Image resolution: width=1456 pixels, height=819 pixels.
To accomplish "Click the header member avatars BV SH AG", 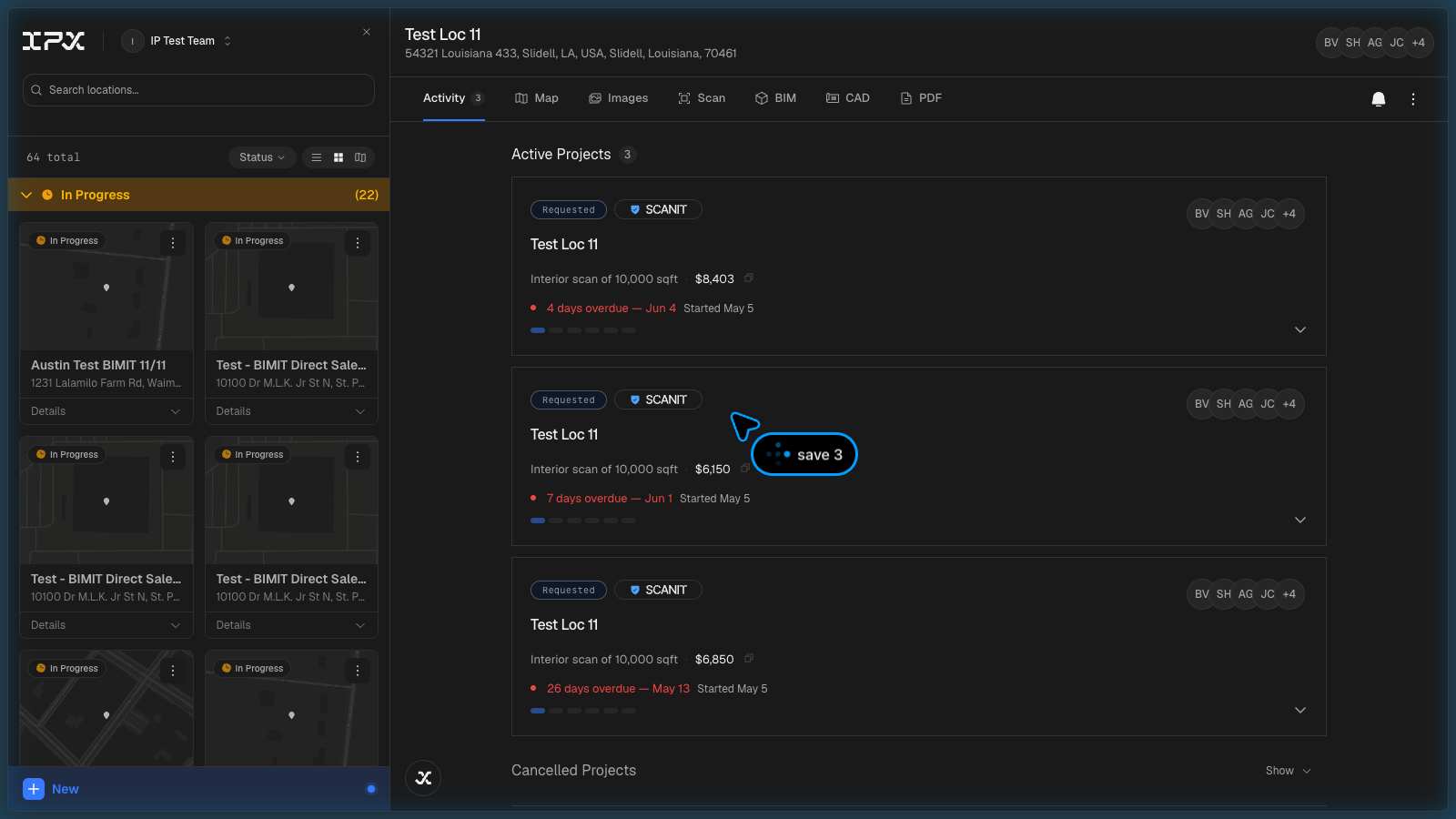I will click(x=1374, y=43).
